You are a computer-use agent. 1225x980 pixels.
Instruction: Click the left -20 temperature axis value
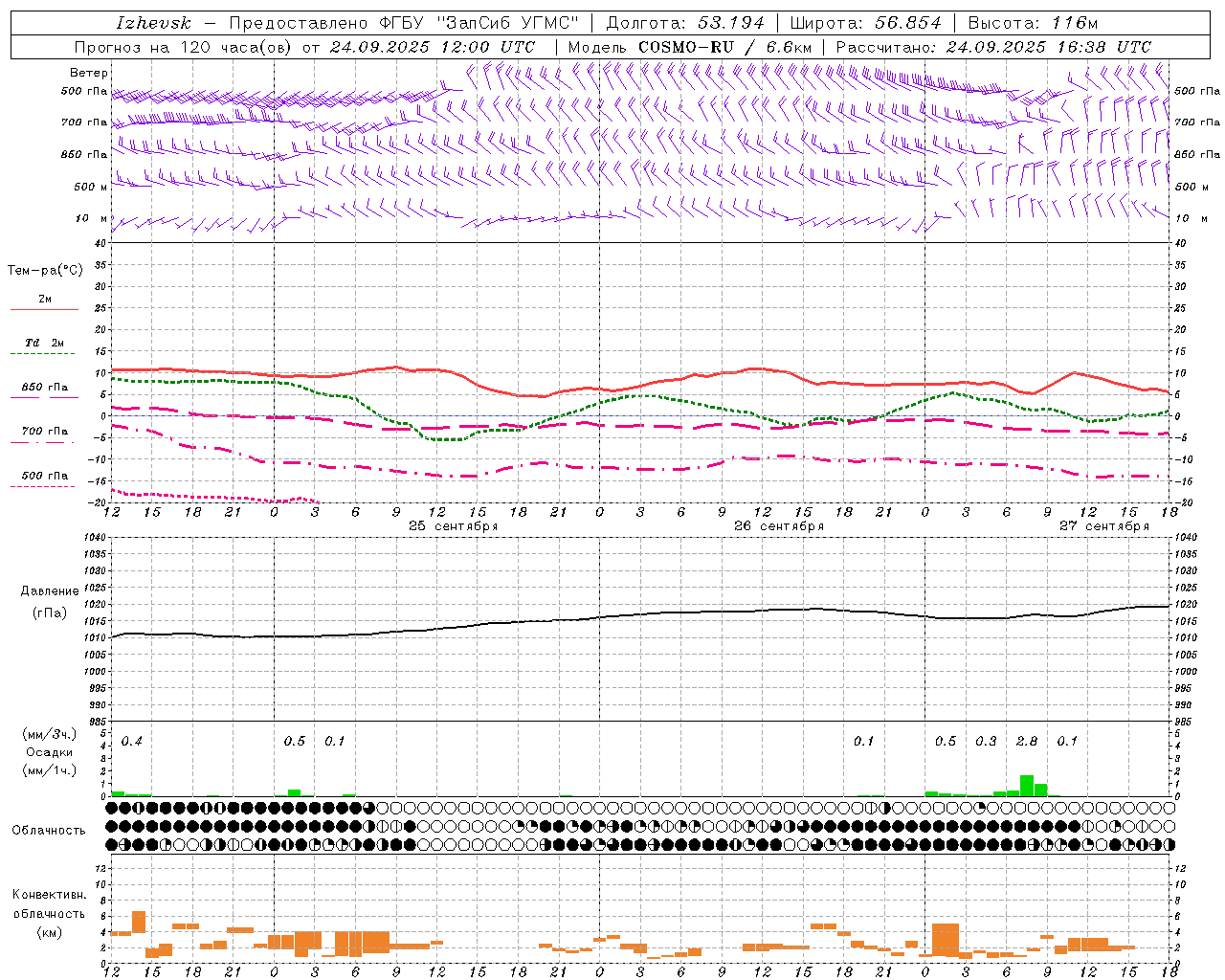pyautogui.click(x=98, y=502)
